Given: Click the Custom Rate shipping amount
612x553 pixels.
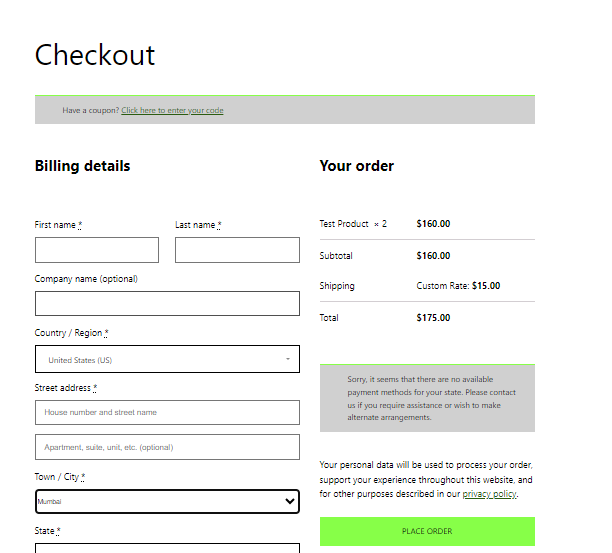Looking at the screenshot, I should click(458, 286).
